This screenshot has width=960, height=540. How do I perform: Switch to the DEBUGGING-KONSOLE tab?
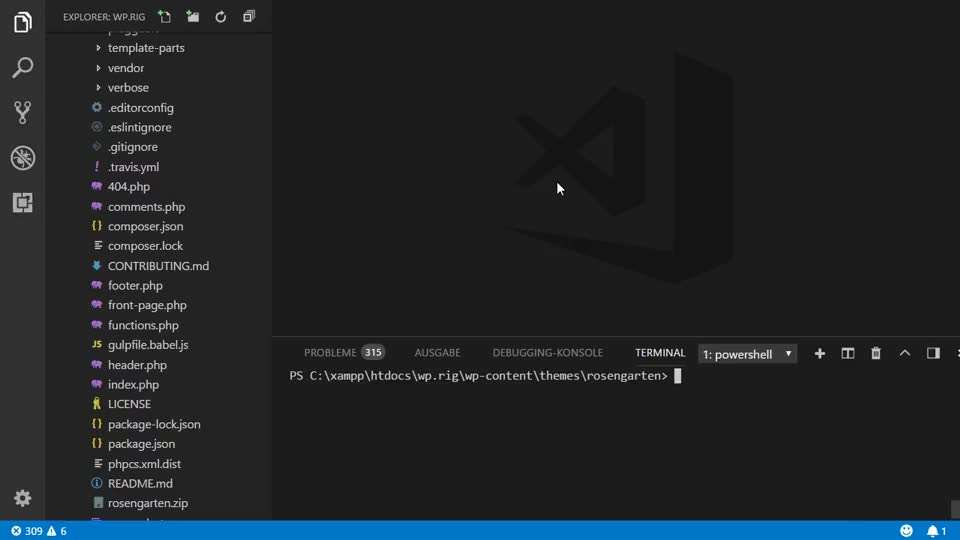coord(547,353)
